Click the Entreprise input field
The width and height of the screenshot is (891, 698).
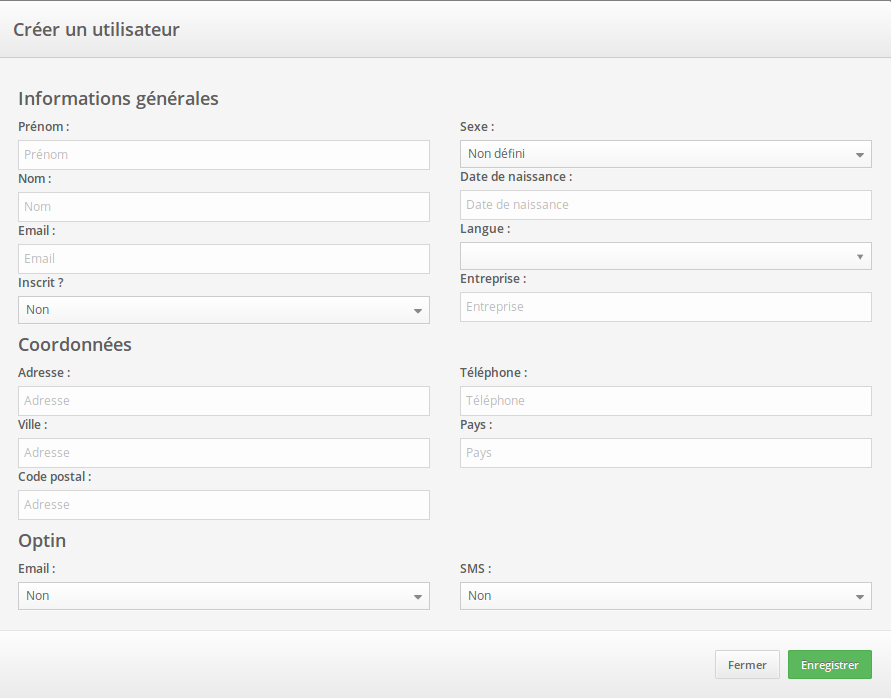[665, 307]
